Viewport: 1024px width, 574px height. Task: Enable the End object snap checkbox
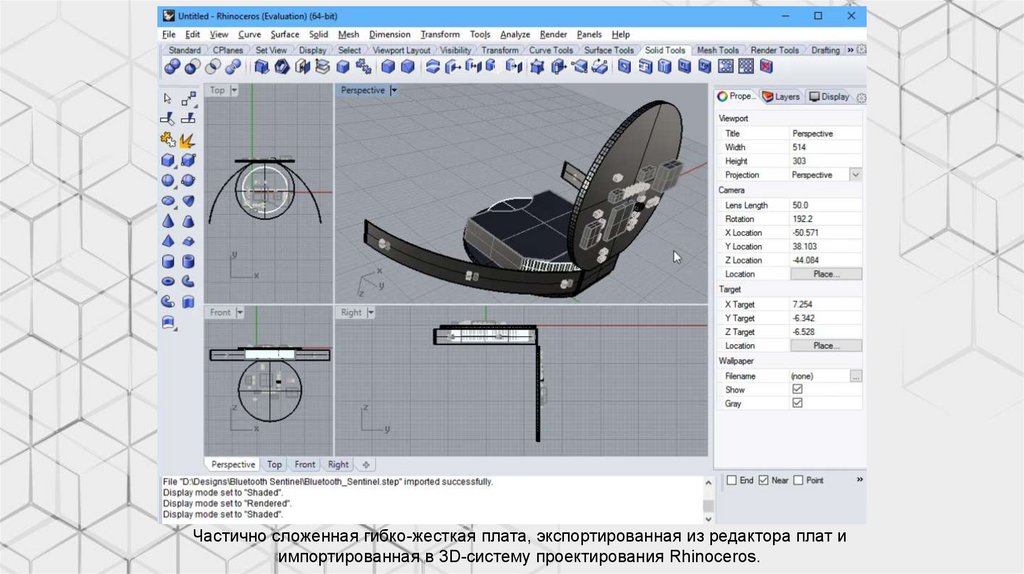pyautogui.click(x=731, y=480)
